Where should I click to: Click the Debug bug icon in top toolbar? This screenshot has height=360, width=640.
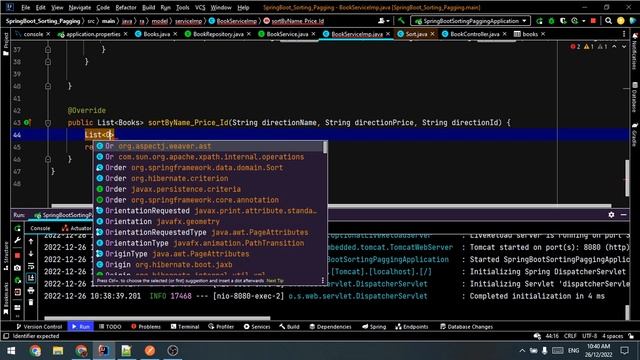pyautogui.click(x=551, y=21)
